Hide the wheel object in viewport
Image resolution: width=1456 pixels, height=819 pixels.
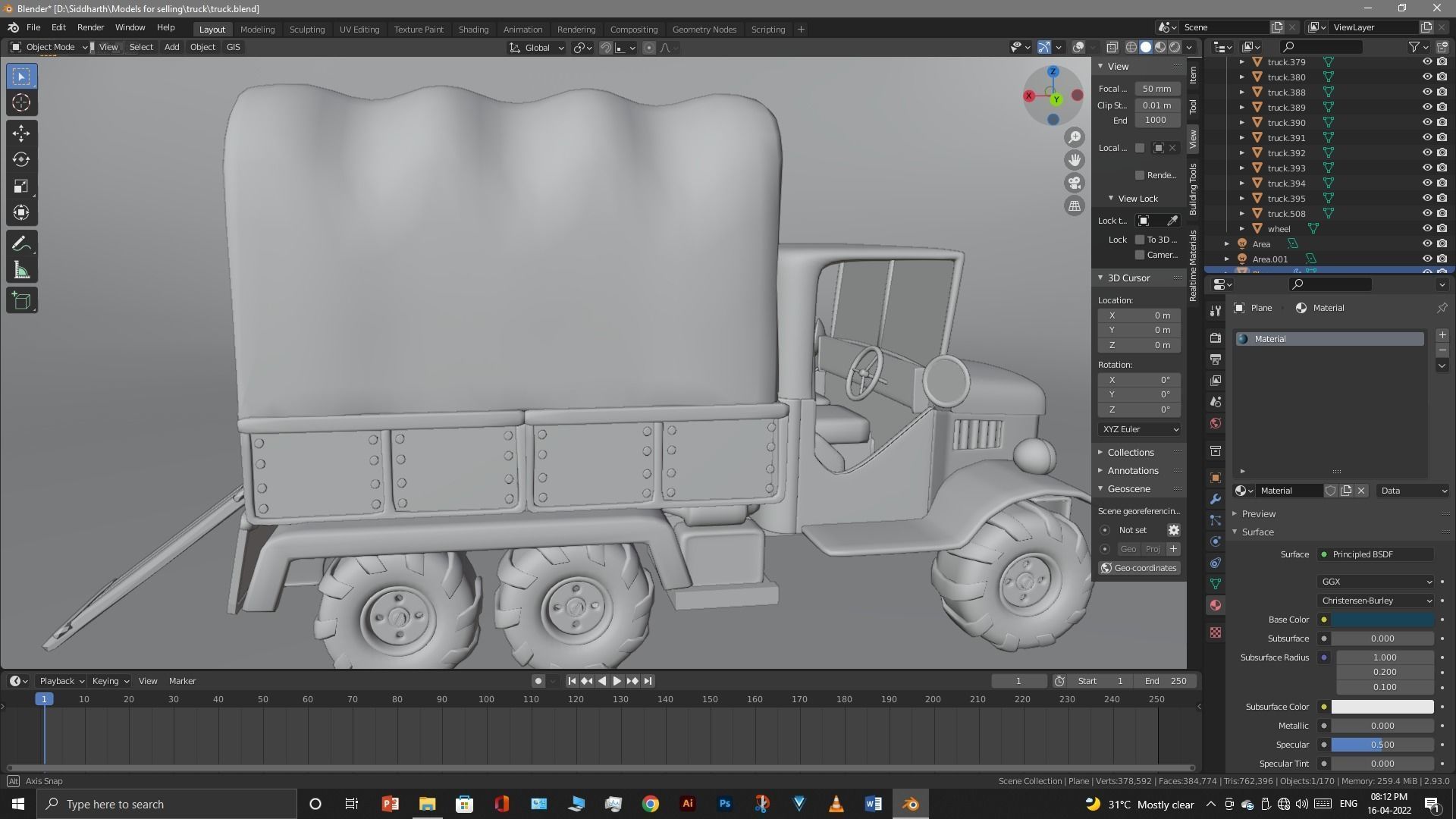pos(1426,229)
